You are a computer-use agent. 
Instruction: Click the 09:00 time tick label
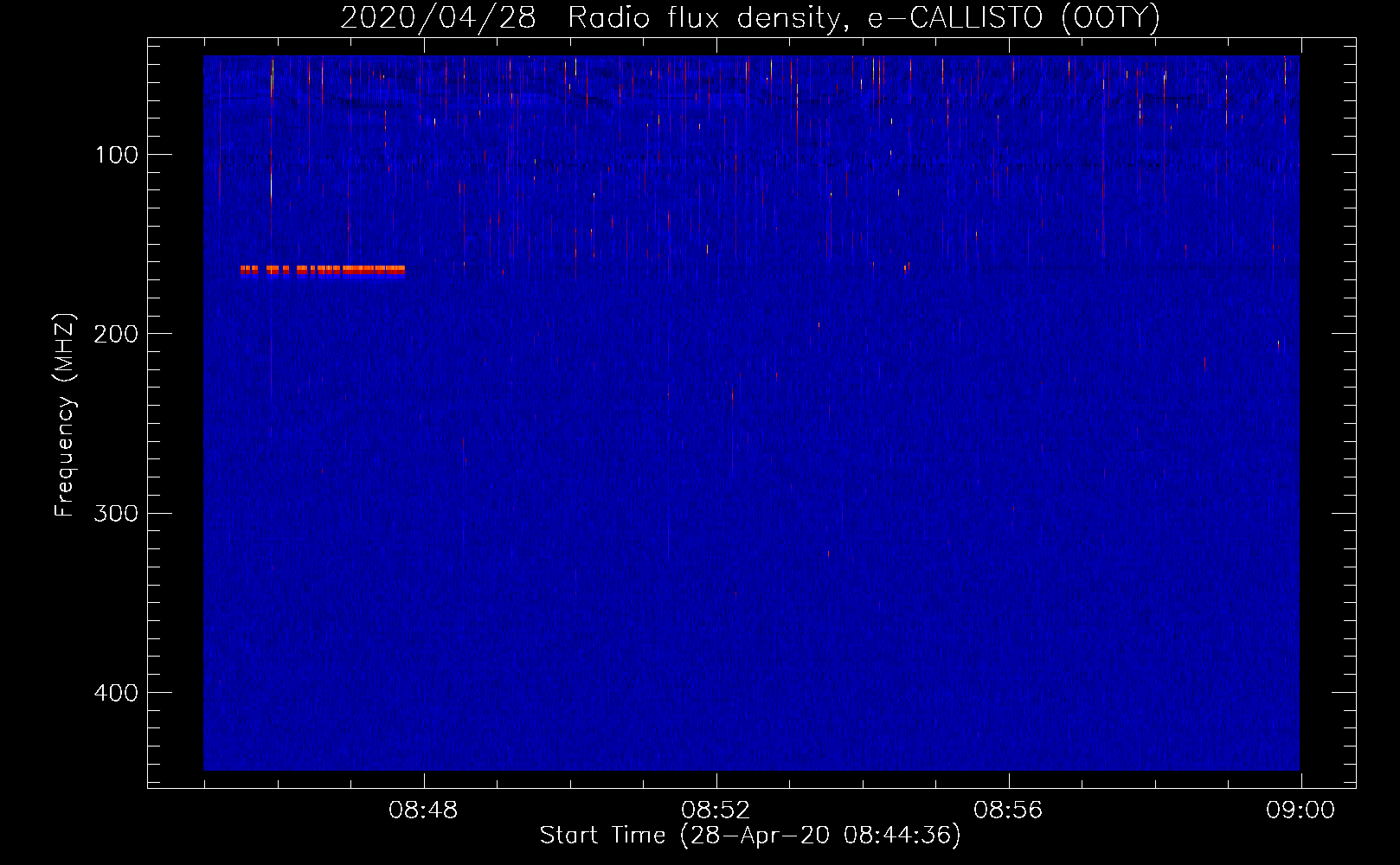pyautogui.click(x=1300, y=811)
